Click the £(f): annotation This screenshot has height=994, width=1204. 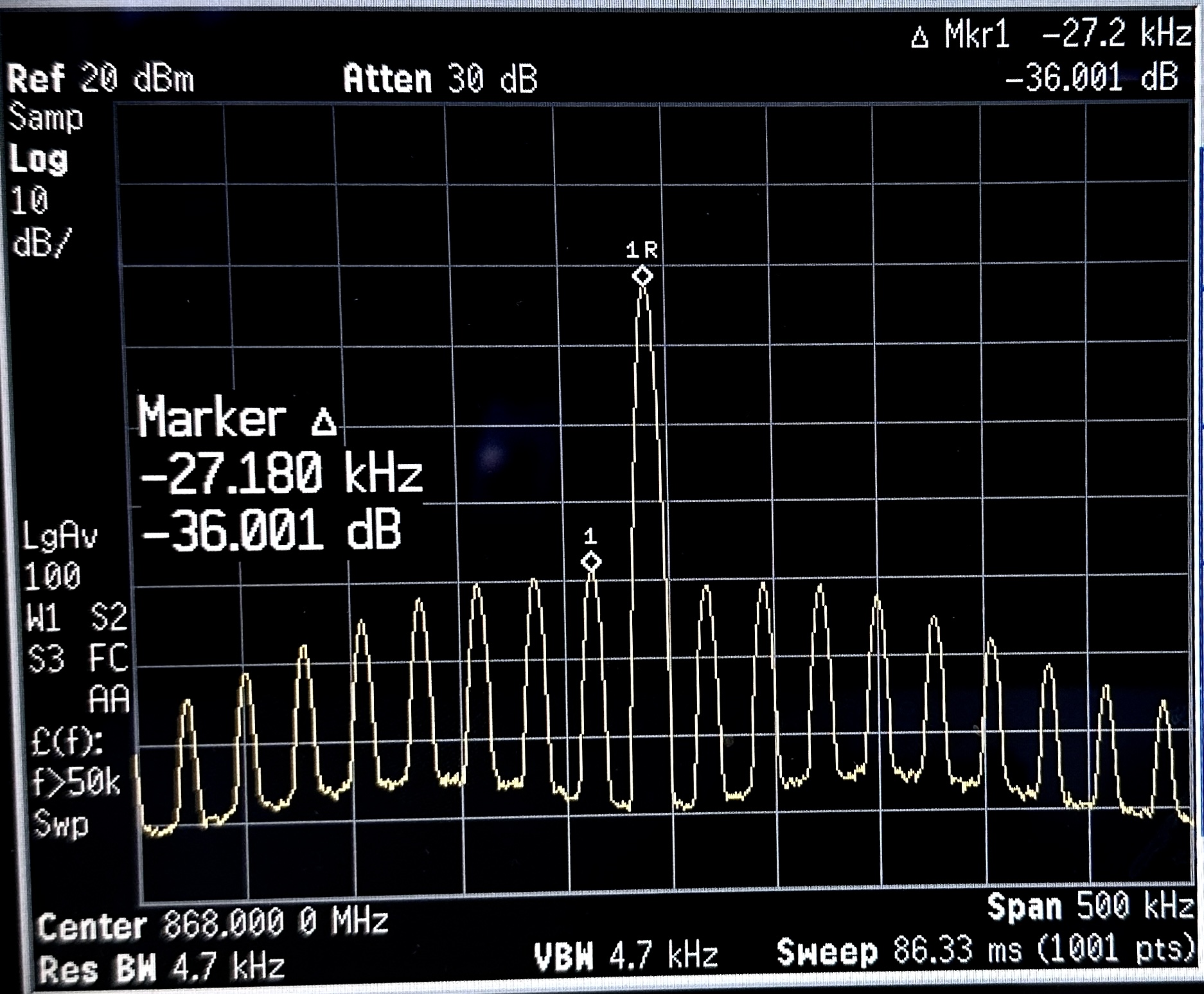(67, 742)
